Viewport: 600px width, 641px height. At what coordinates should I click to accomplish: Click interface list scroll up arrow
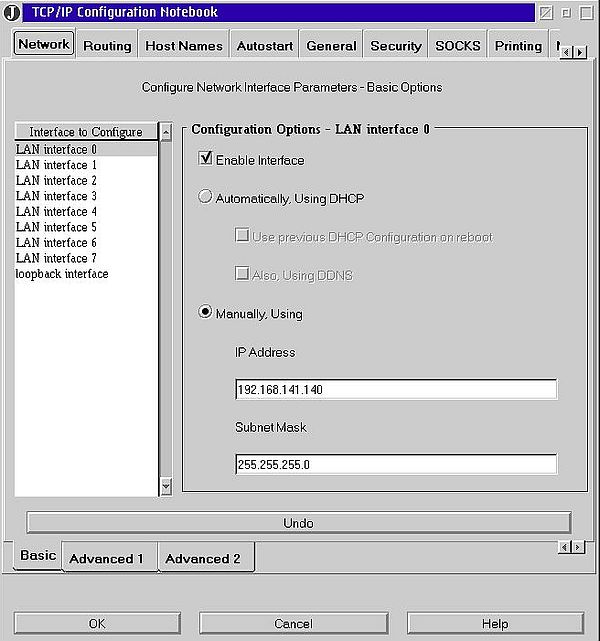(x=166, y=132)
